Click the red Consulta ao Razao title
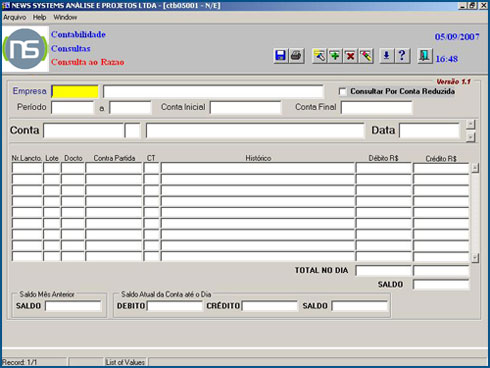 pos(88,62)
